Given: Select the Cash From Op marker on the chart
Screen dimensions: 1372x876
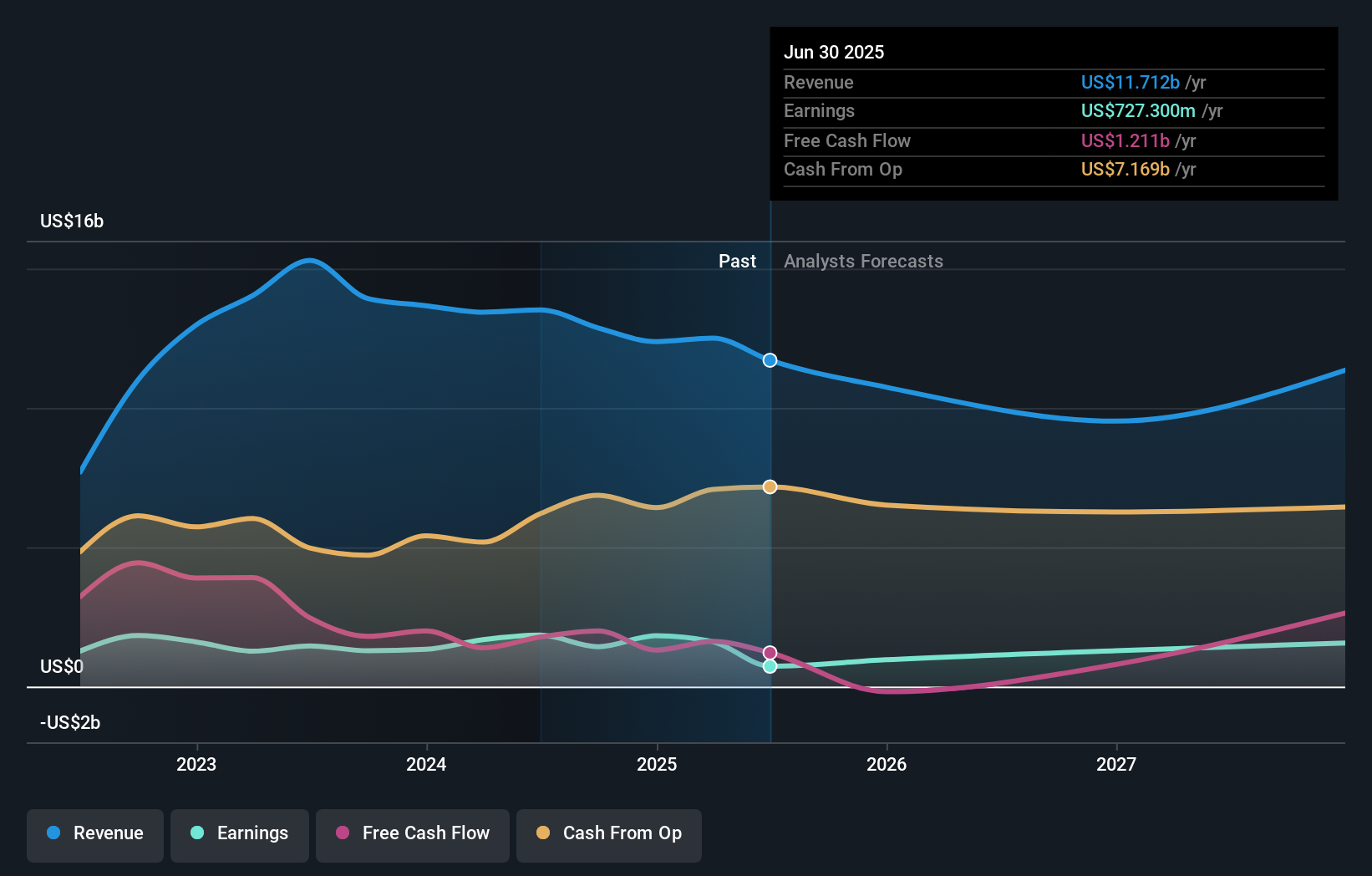Looking at the screenshot, I should (x=770, y=486).
